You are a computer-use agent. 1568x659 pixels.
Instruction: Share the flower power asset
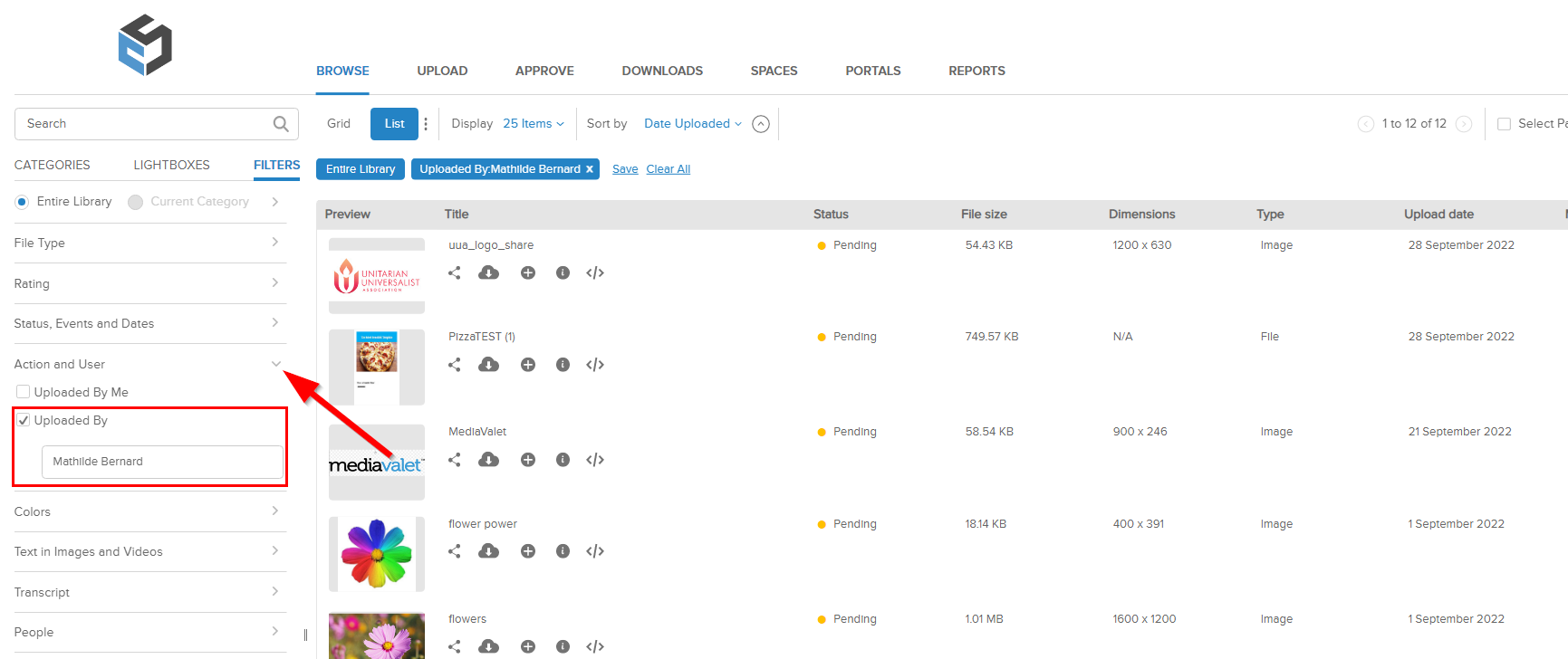coord(455,551)
